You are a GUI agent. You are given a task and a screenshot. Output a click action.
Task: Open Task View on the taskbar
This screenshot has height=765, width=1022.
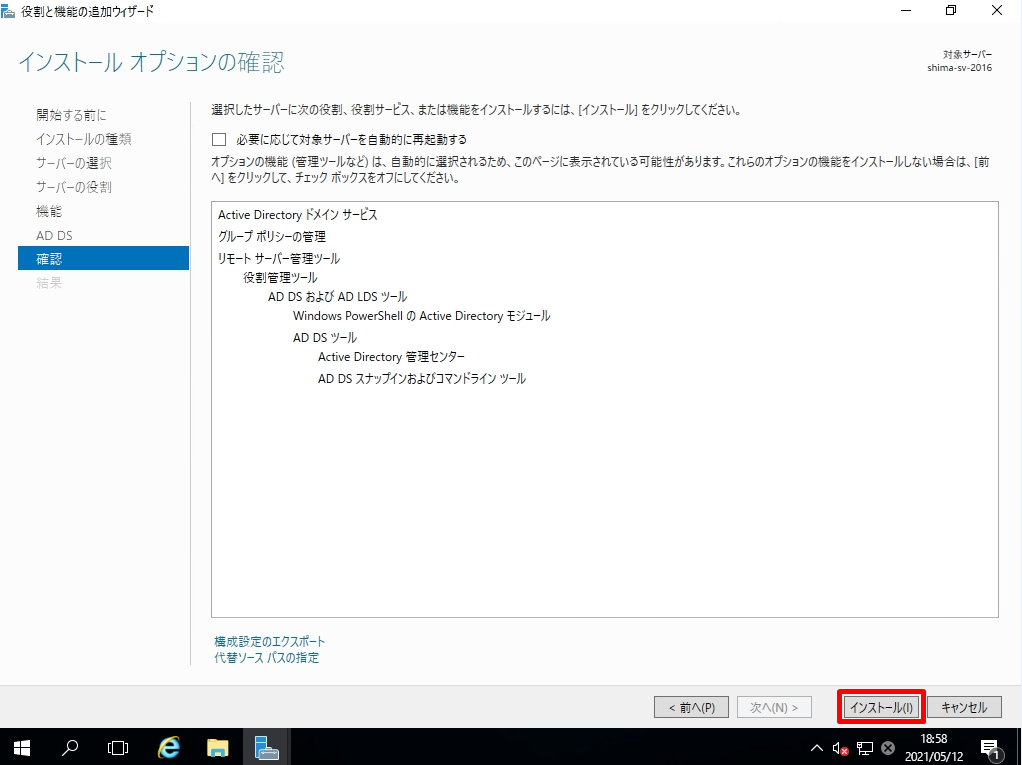(118, 747)
